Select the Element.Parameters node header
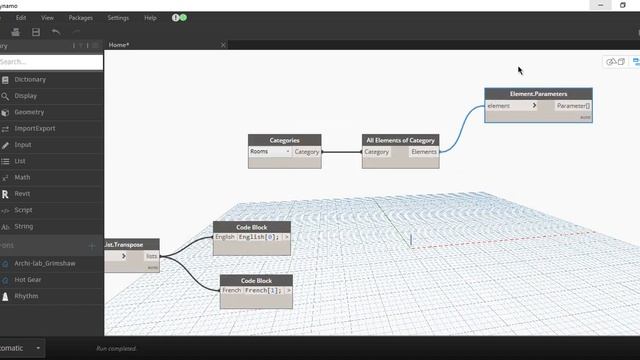 pyautogui.click(x=538, y=93)
